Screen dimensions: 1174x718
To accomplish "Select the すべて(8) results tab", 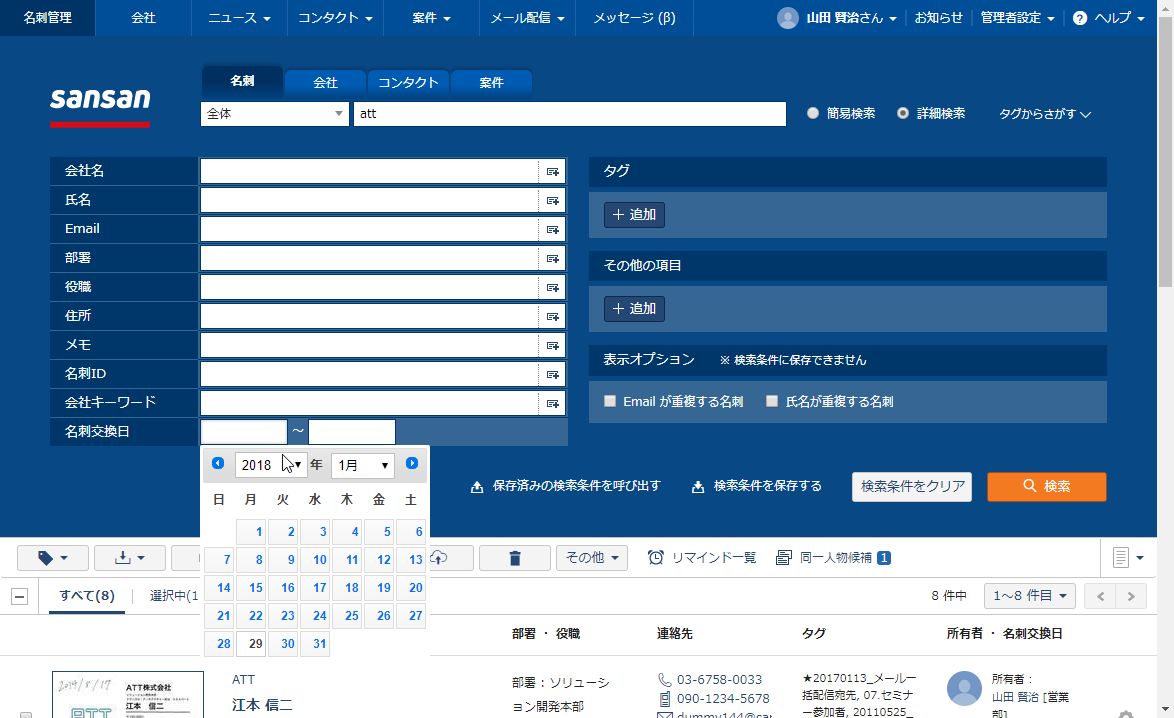I will point(87,596).
